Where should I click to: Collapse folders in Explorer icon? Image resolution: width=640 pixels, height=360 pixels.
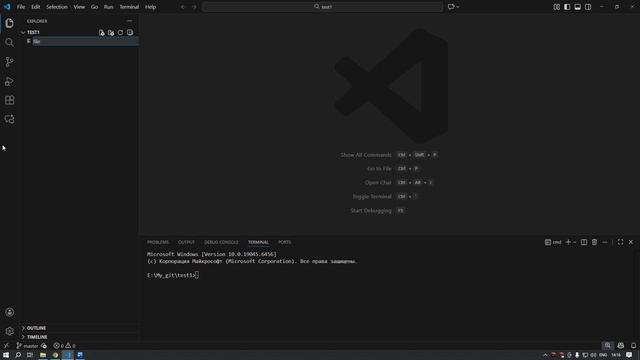click(130, 32)
